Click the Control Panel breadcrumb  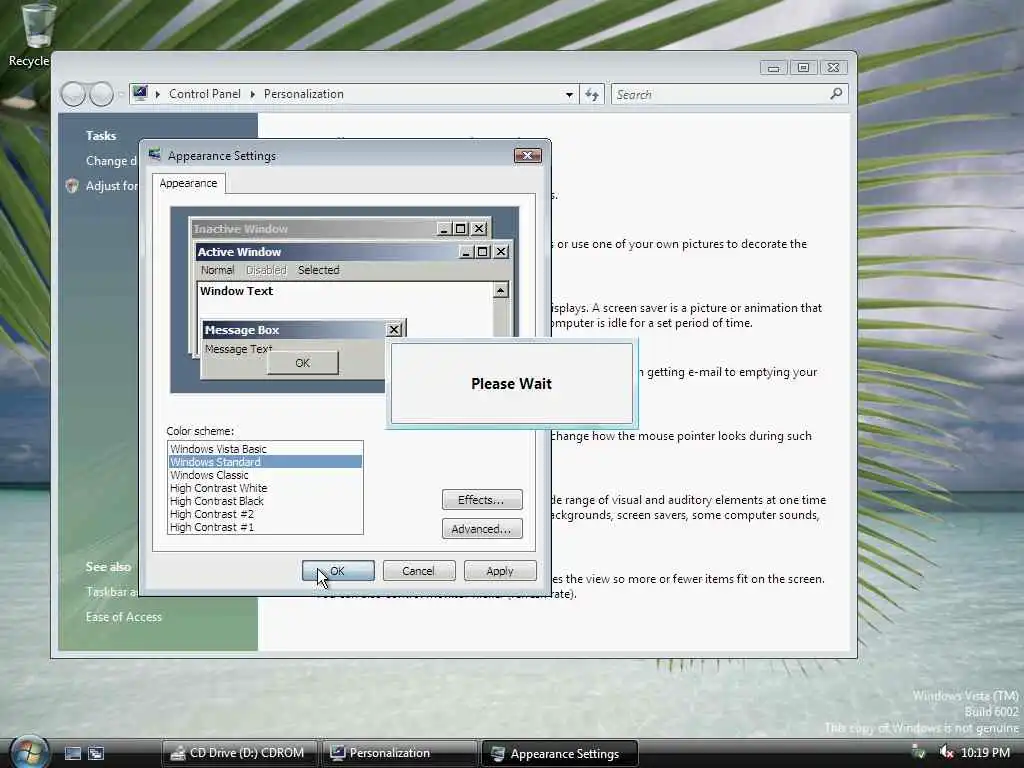point(204,94)
